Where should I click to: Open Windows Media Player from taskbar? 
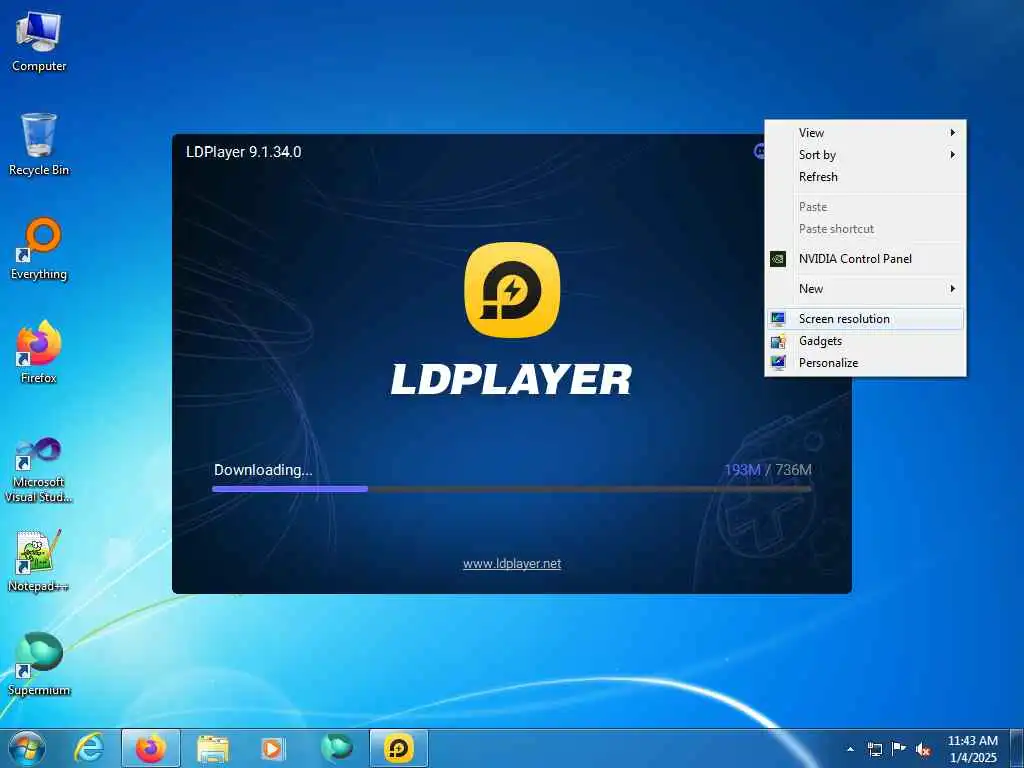tap(273, 748)
